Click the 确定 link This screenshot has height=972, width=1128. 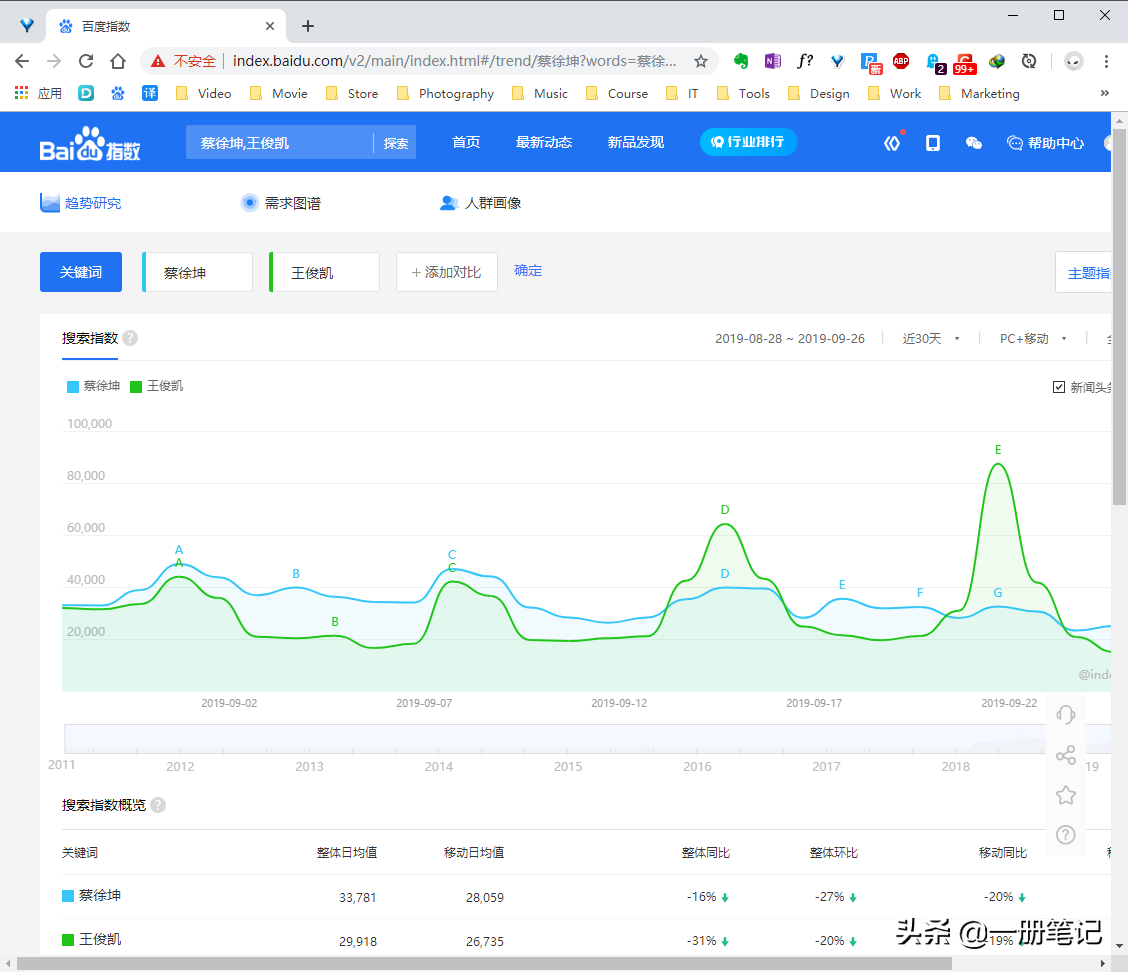528,271
